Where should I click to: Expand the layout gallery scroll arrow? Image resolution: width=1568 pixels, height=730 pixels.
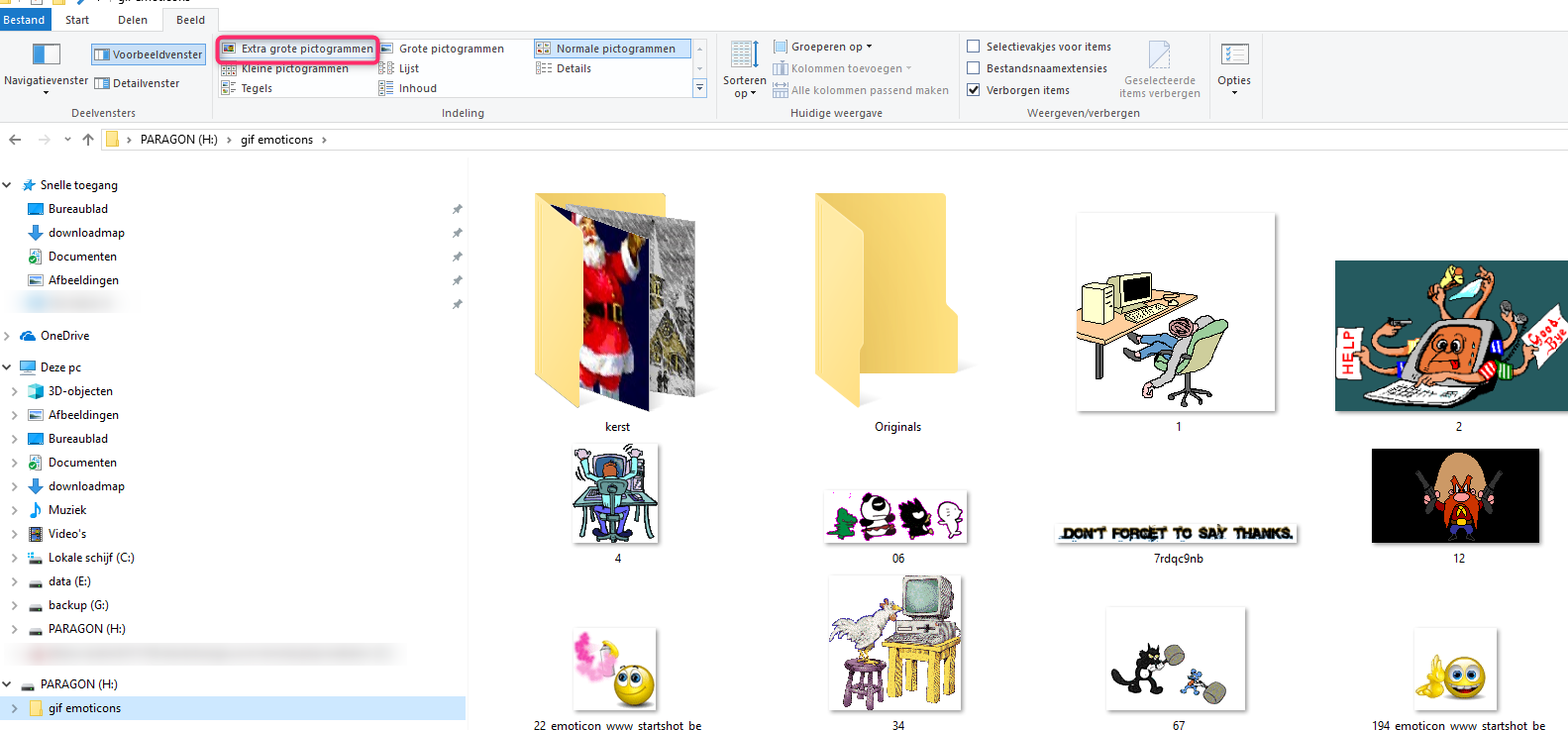click(x=699, y=88)
